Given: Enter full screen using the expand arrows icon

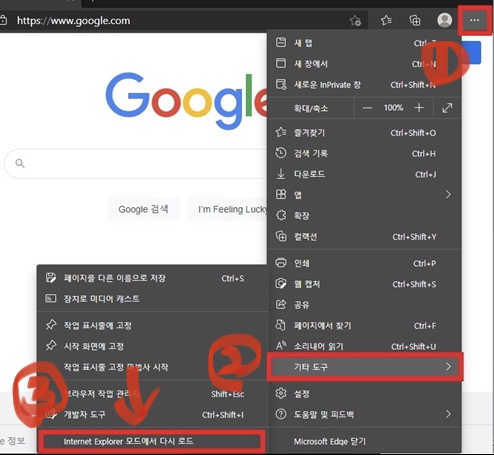Looking at the screenshot, I should [x=447, y=108].
